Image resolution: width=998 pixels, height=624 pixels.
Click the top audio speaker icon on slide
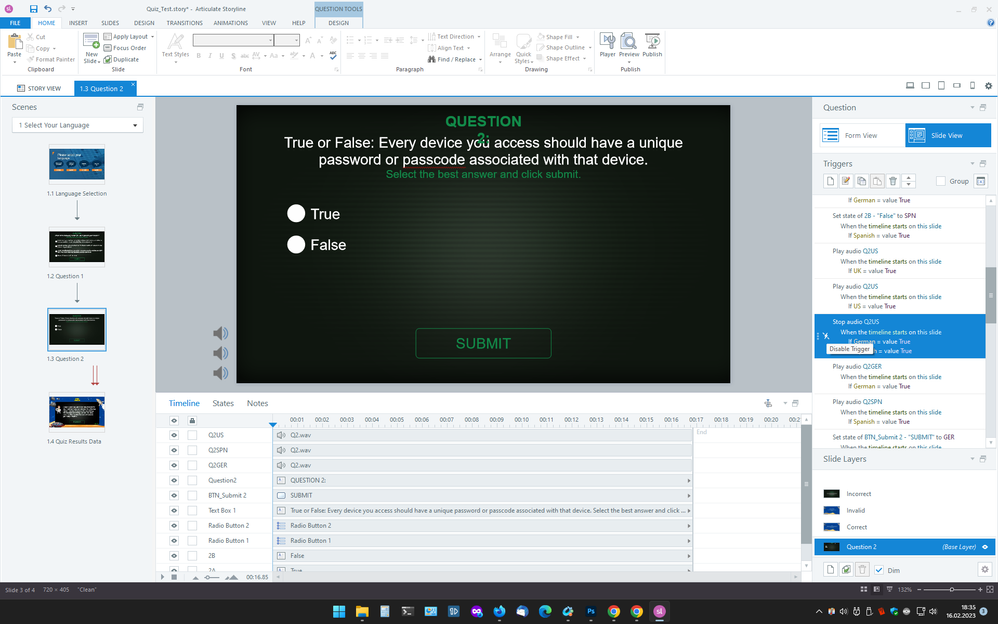click(220, 334)
